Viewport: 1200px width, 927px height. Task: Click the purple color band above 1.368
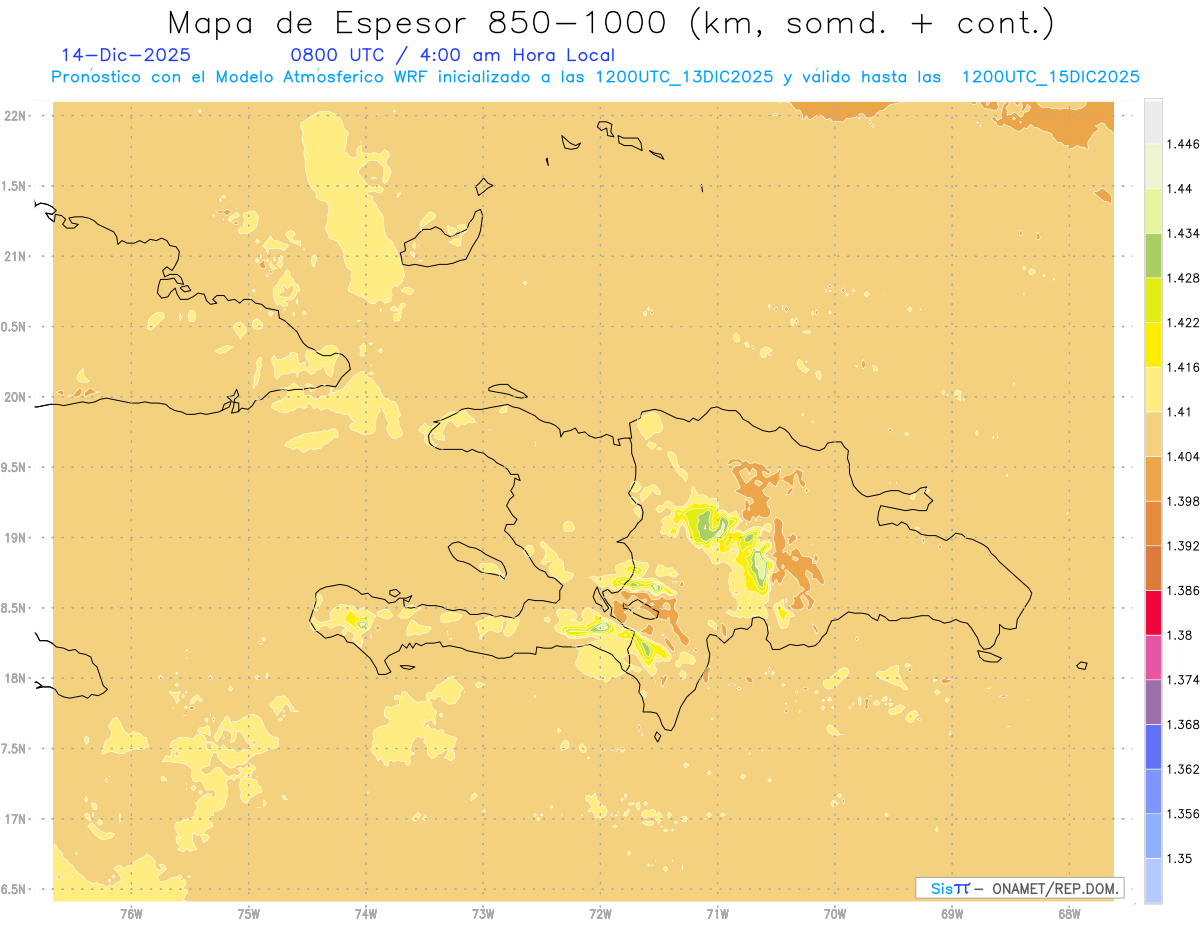pos(1153,702)
